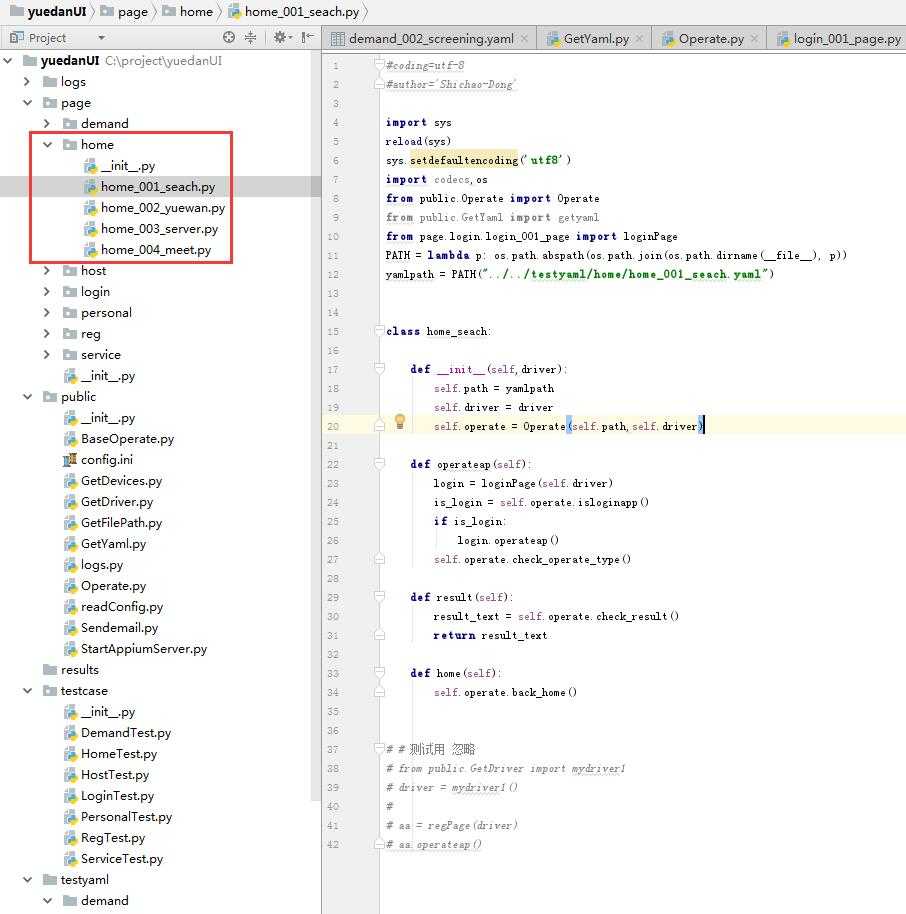
Task: Click the HomeTest.py file icon
Action: pyautogui.click(x=70, y=754)
